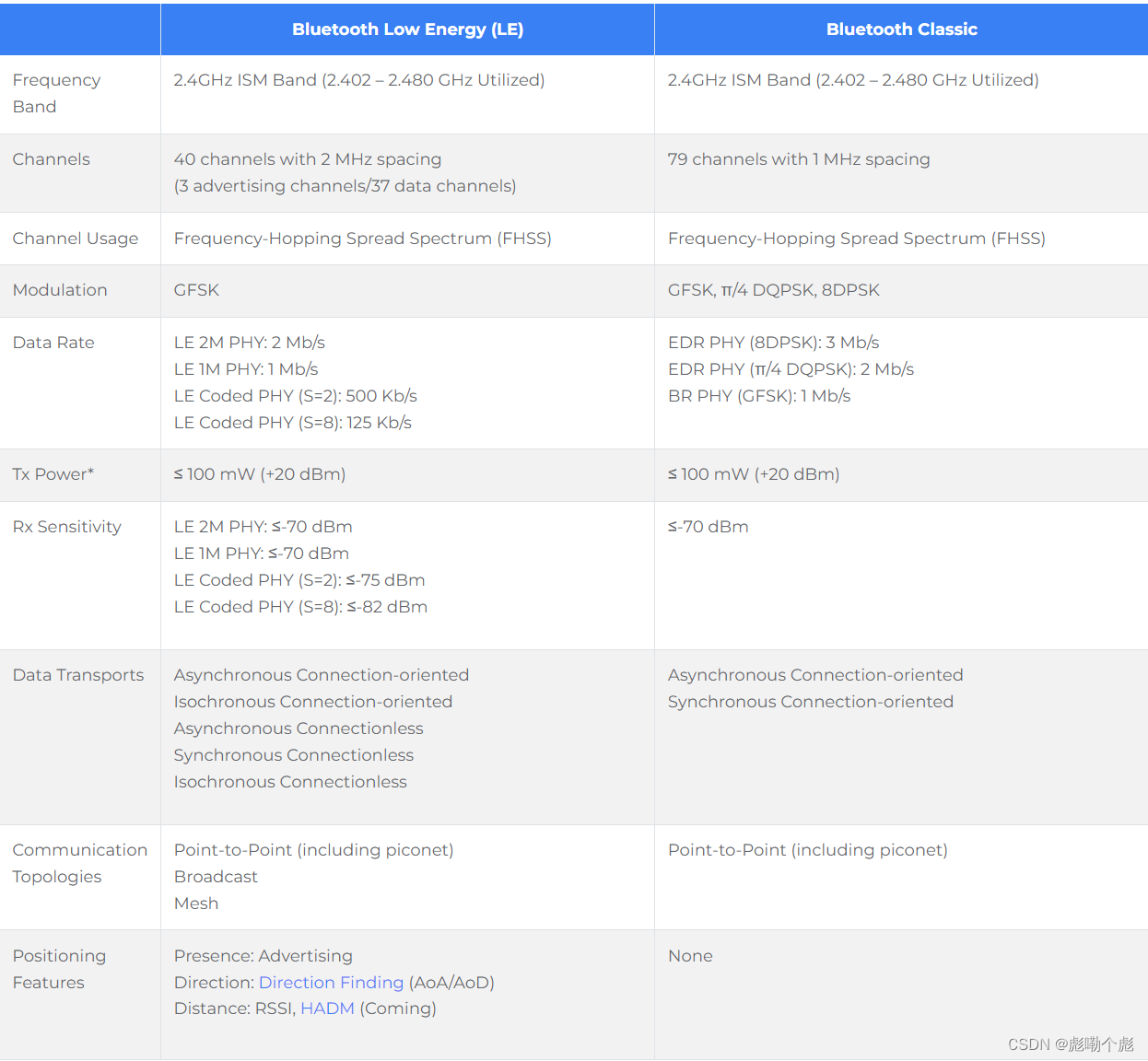Select 'Isochronous Connectionless' line
The height and width of the screenshot is (1061, 1148).
290,782
